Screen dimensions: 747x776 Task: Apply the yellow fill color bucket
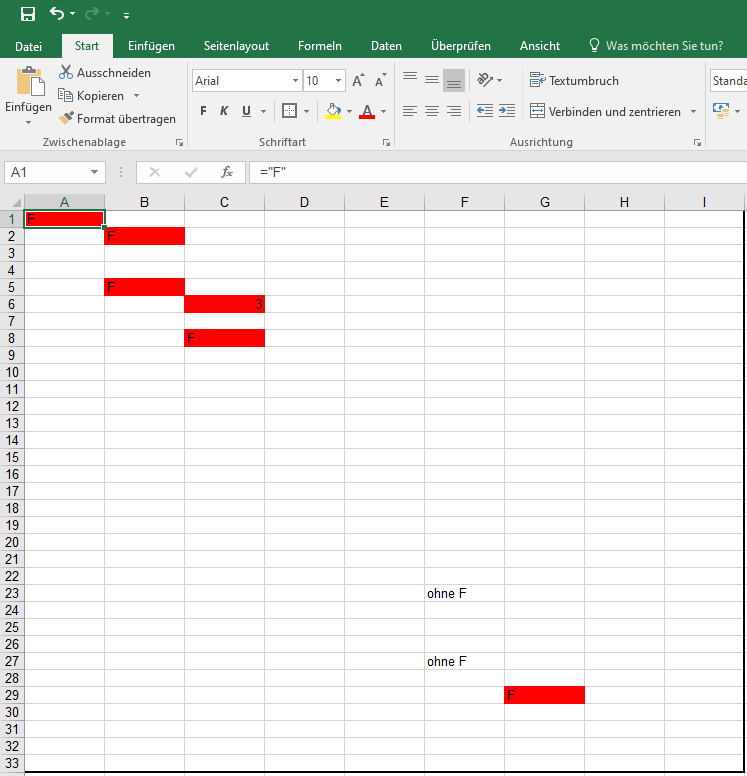333,111
